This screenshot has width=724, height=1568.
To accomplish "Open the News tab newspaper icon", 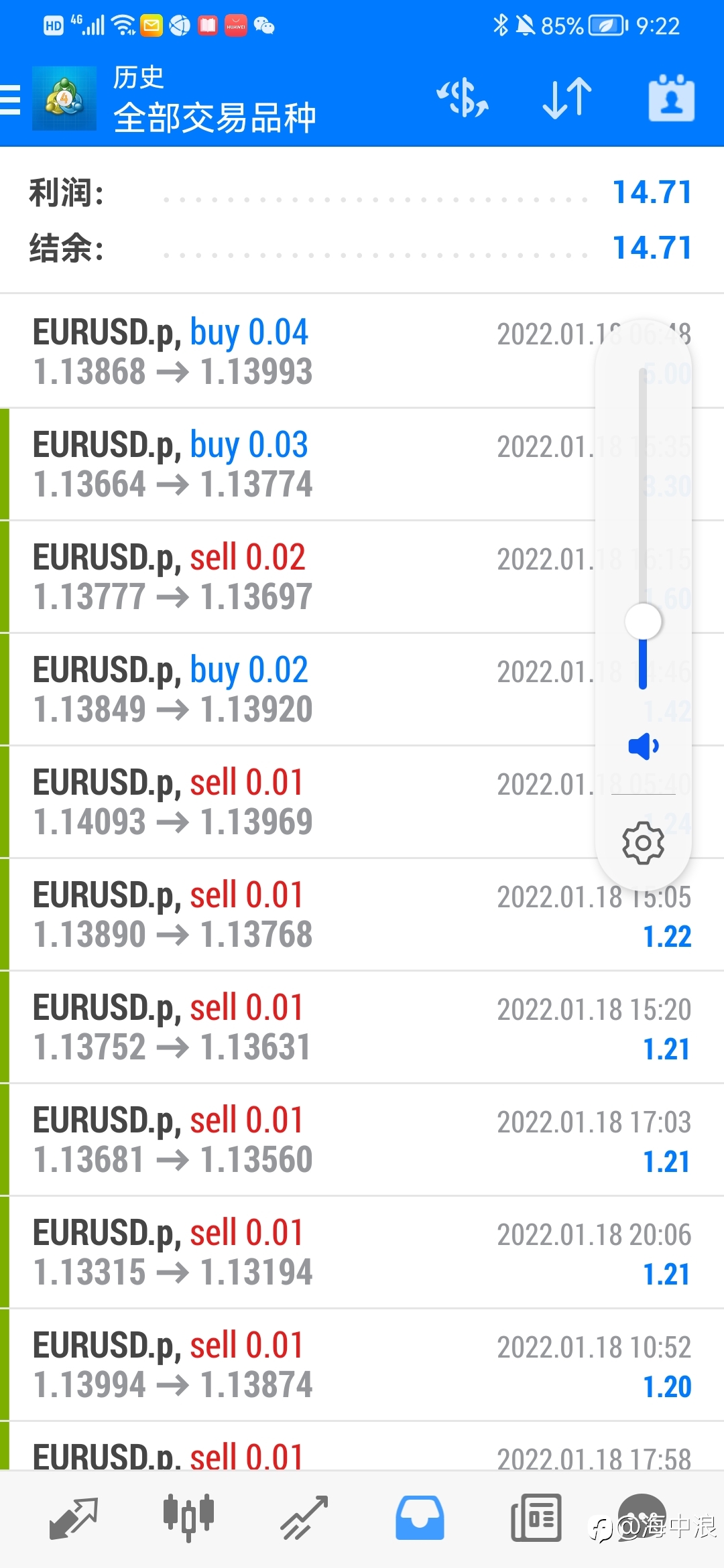I will coord(536,1518).
